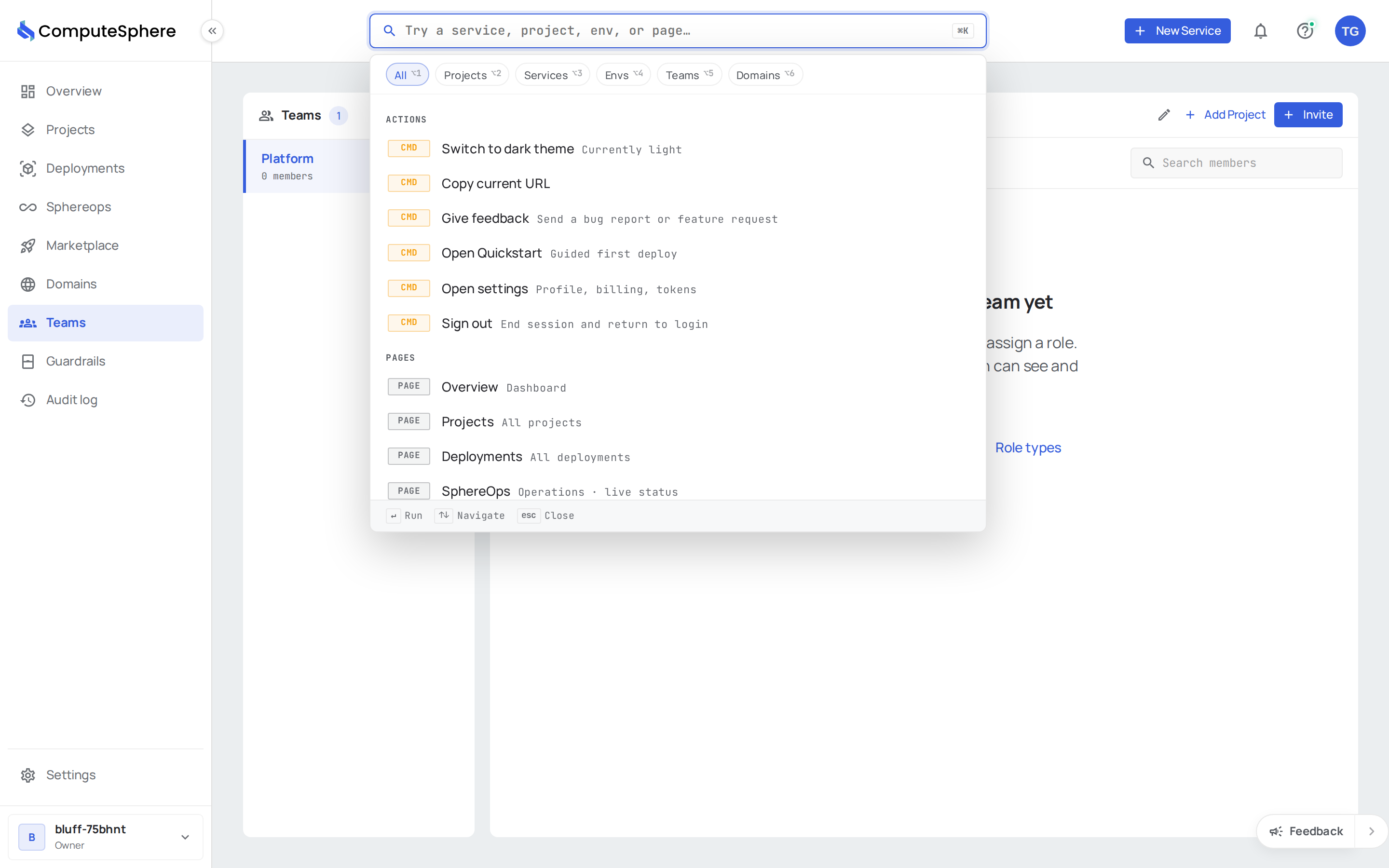Click the Invite button
Image resolution: width=1389 pixels, height=868 pixels.
pos(1308,115)
